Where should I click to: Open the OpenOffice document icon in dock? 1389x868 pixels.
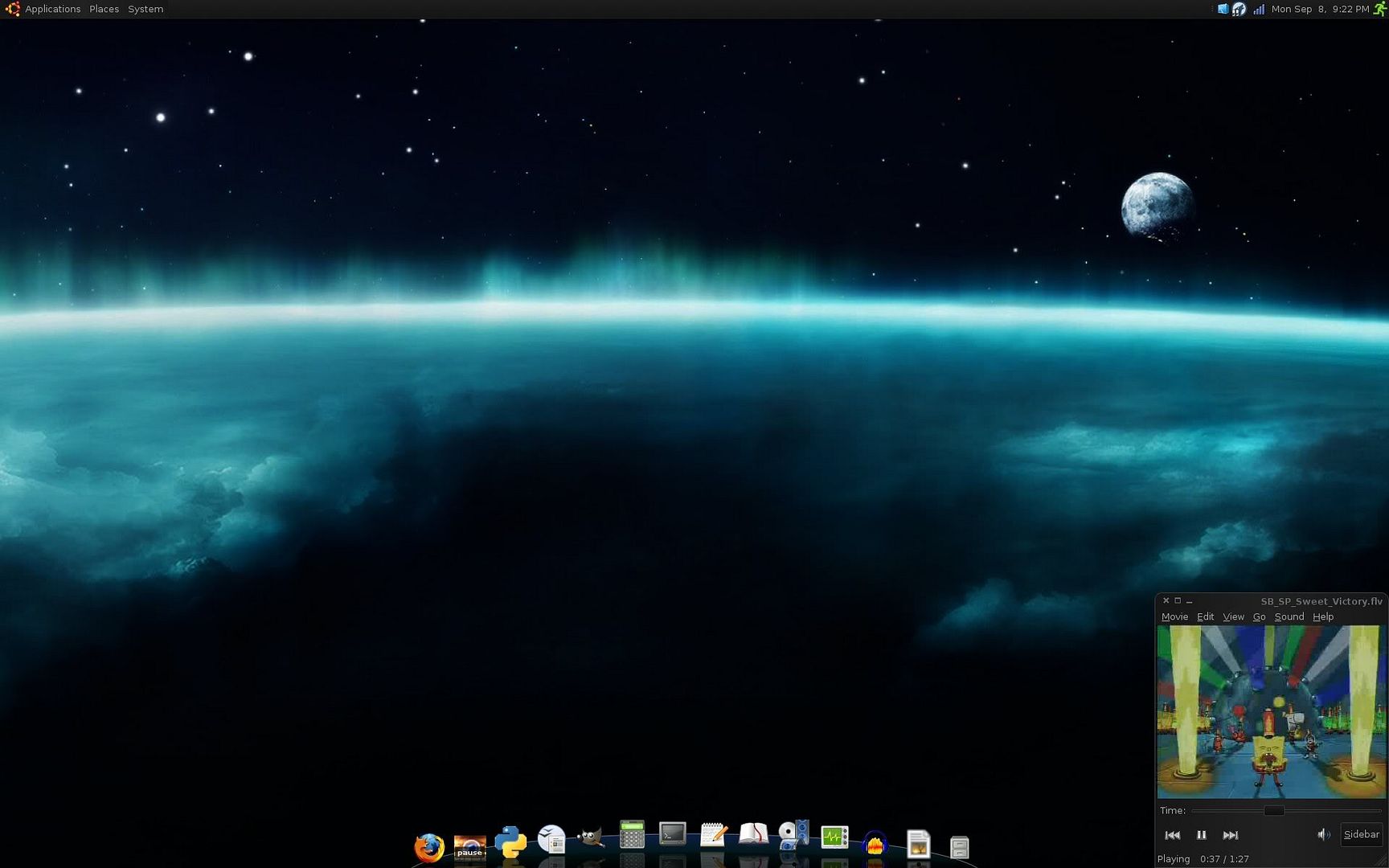551,839
